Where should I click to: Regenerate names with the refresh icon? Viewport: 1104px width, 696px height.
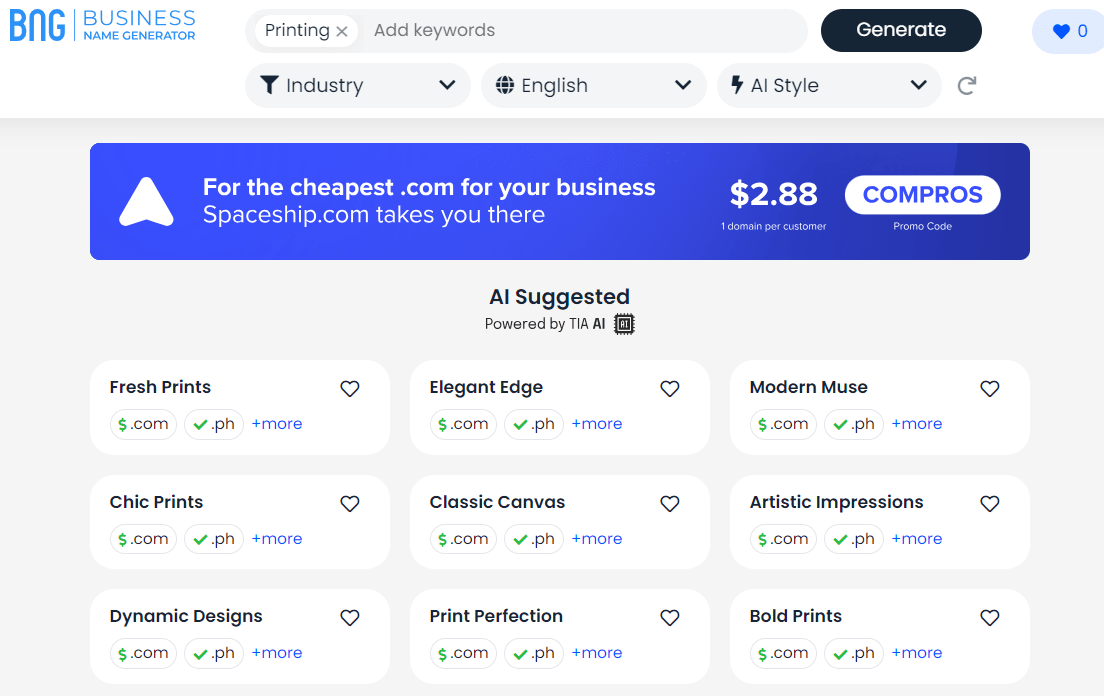click(x=966, y=86)
